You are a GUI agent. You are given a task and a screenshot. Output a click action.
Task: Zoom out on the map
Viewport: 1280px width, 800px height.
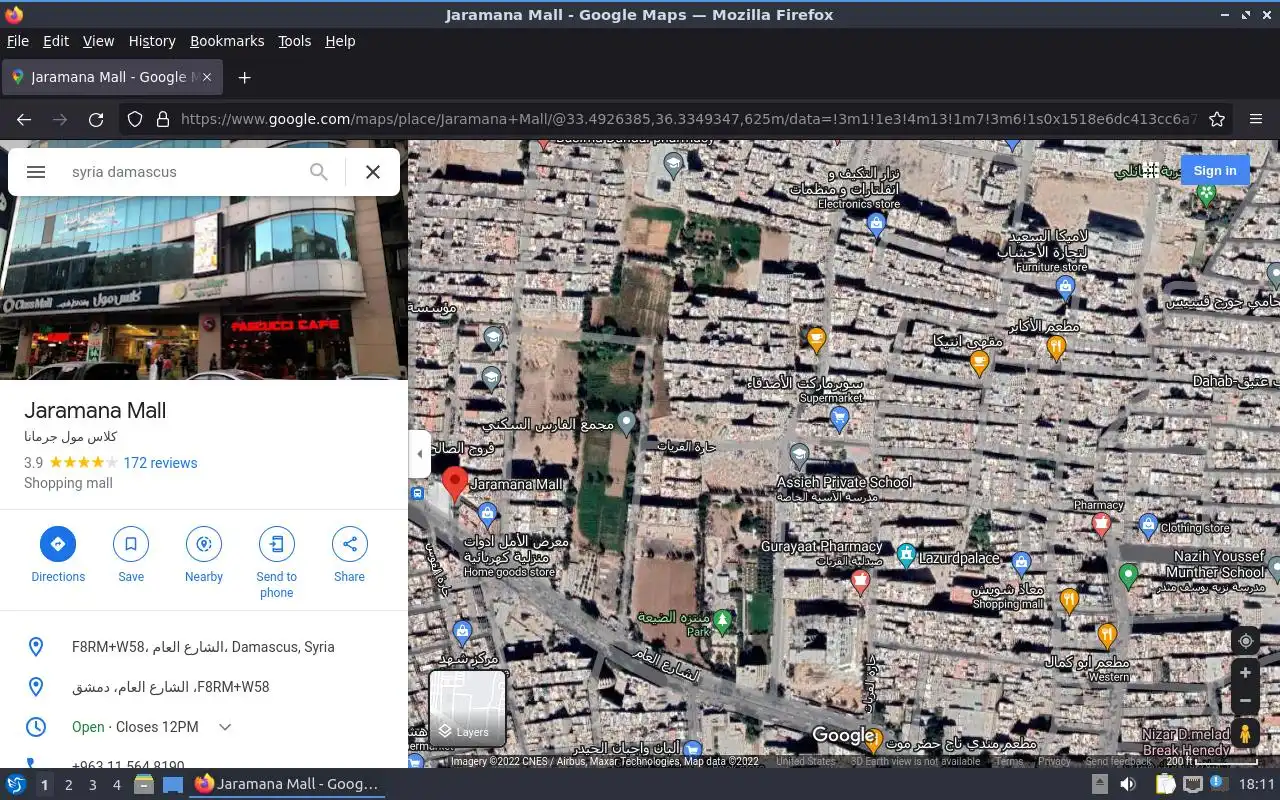click(1245, 700)
